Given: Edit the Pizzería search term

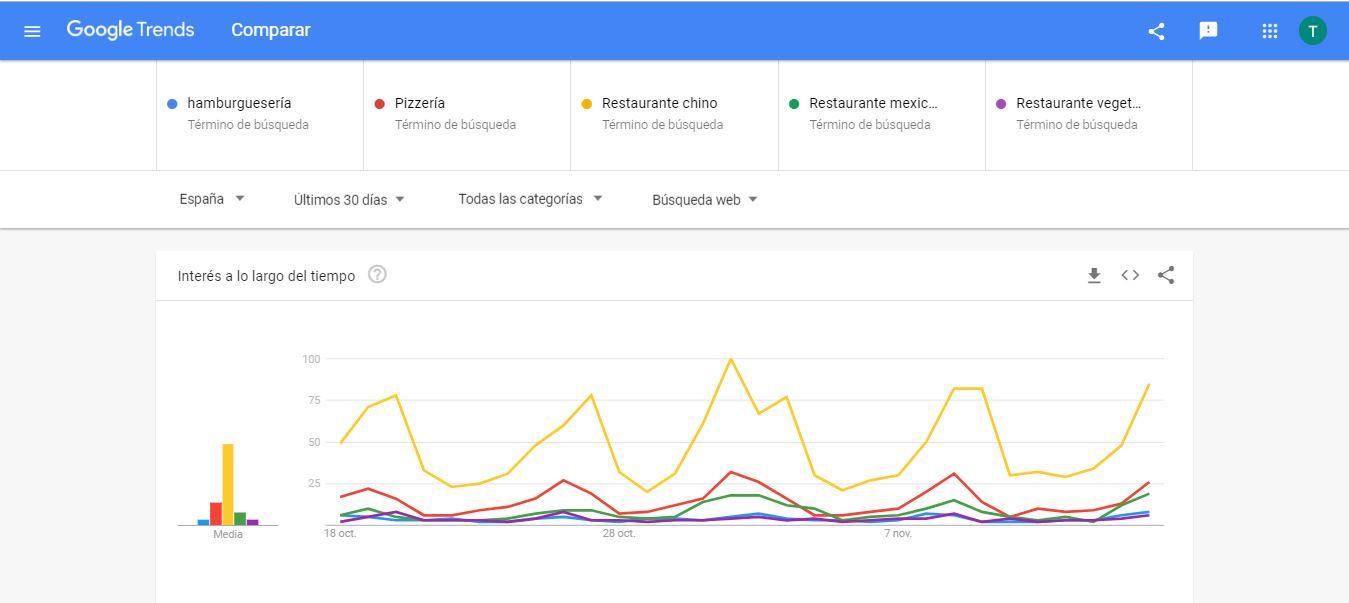Looking at the screenshot, I should 420,103.
